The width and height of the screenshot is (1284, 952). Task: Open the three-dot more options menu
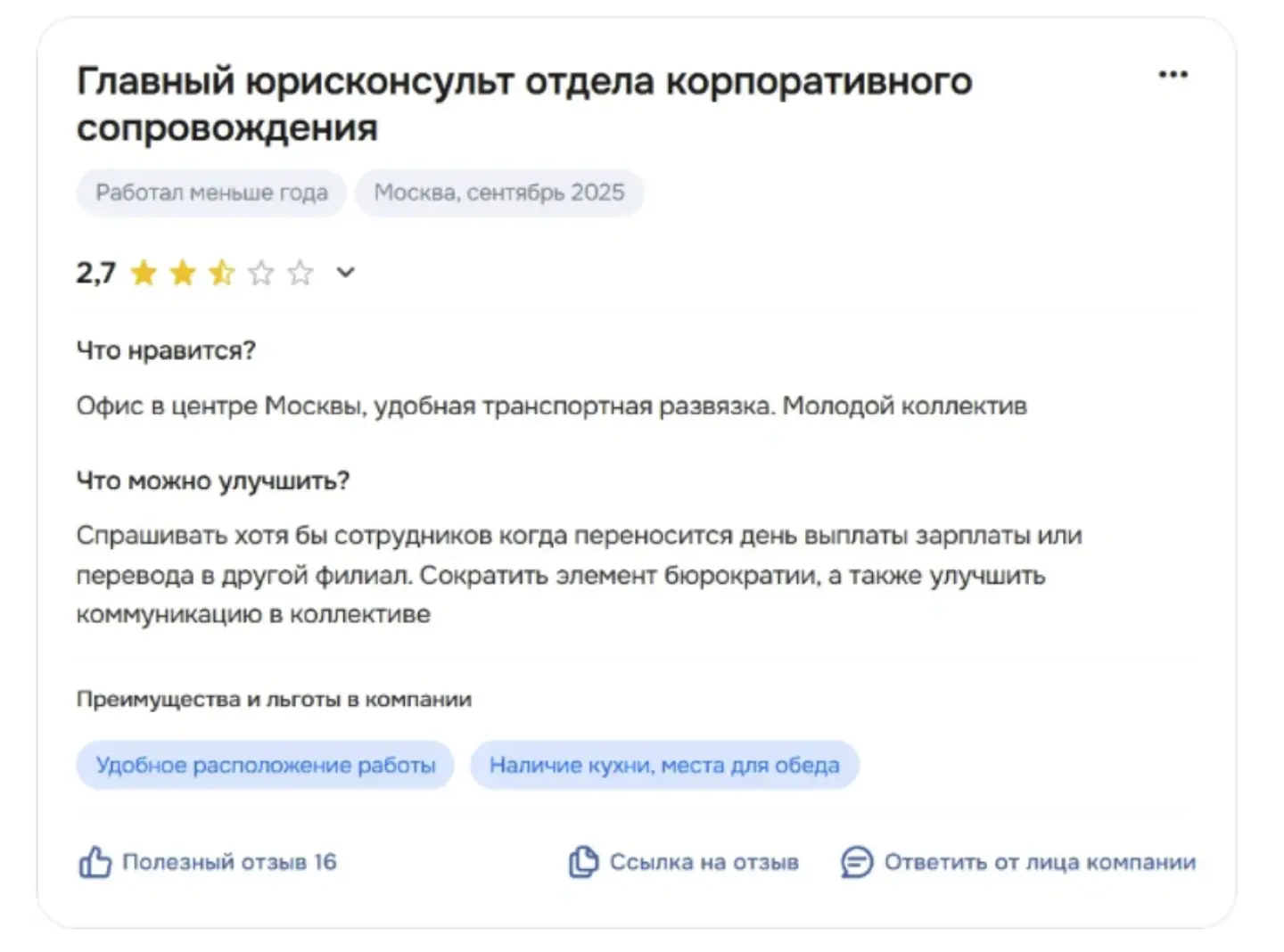click(1173, 75)
